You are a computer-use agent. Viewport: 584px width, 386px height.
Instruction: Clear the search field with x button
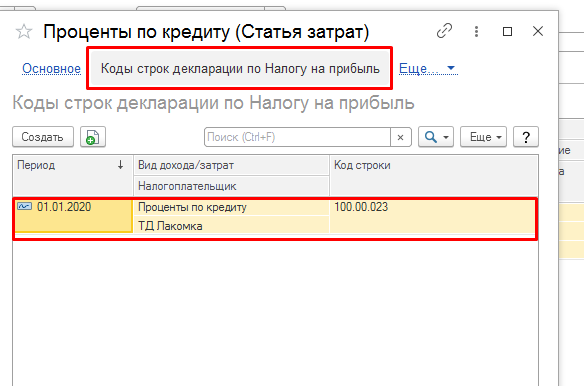(x=401, y=137)
